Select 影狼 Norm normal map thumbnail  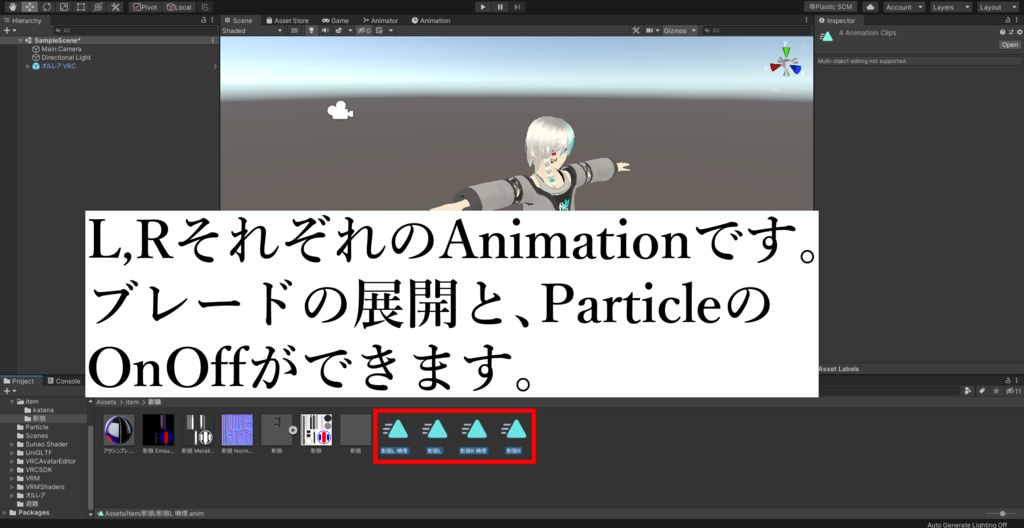point(237,430)
